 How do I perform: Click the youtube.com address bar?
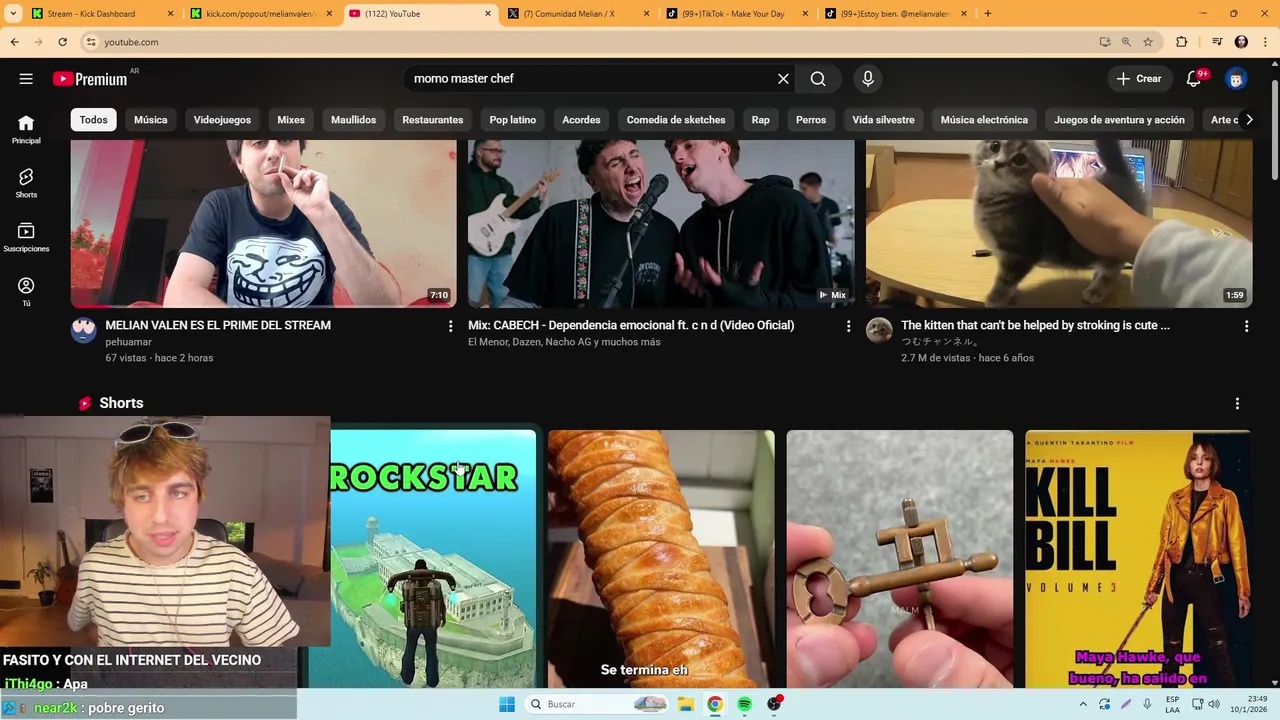(x=590, y=42)
